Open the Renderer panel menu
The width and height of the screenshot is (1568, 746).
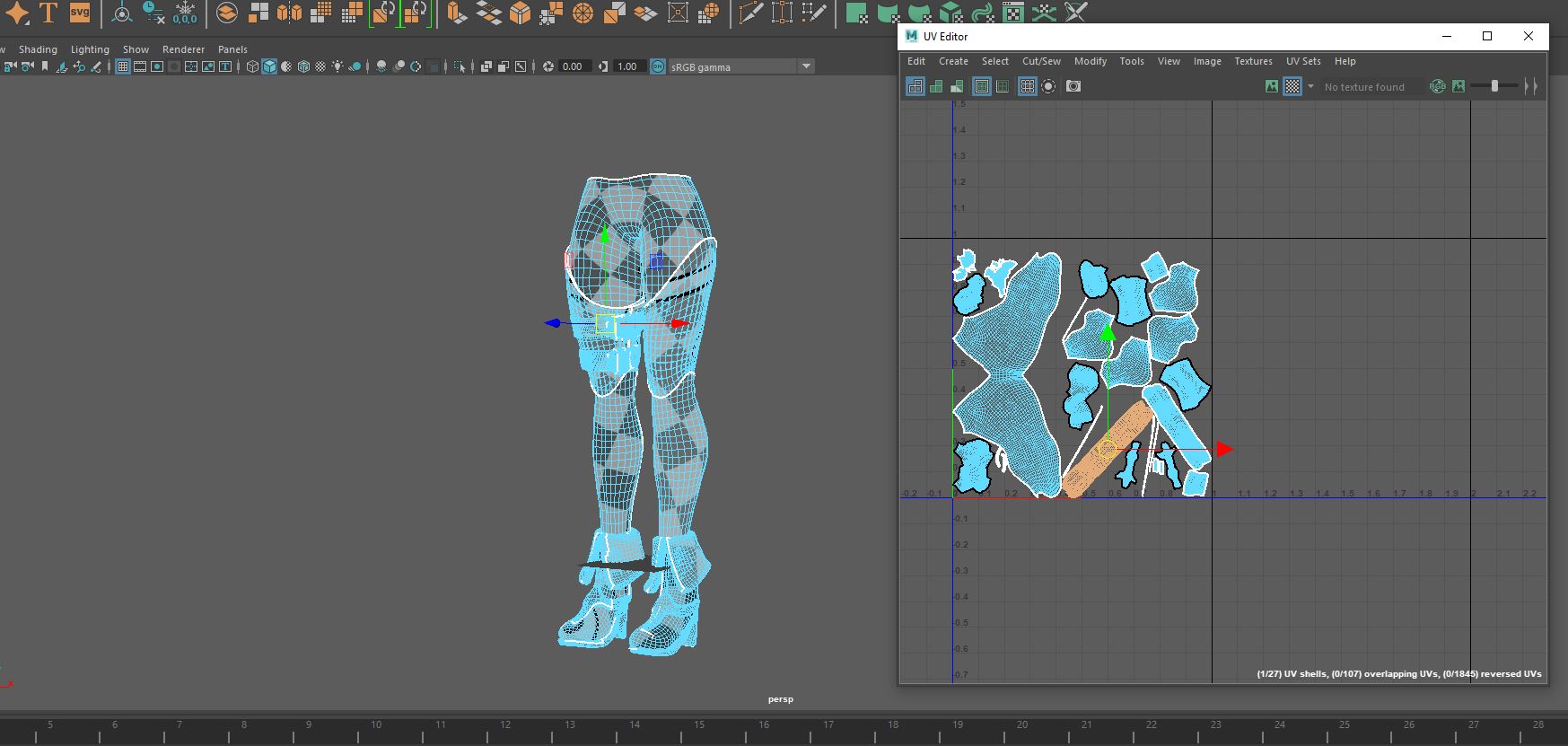183,49
